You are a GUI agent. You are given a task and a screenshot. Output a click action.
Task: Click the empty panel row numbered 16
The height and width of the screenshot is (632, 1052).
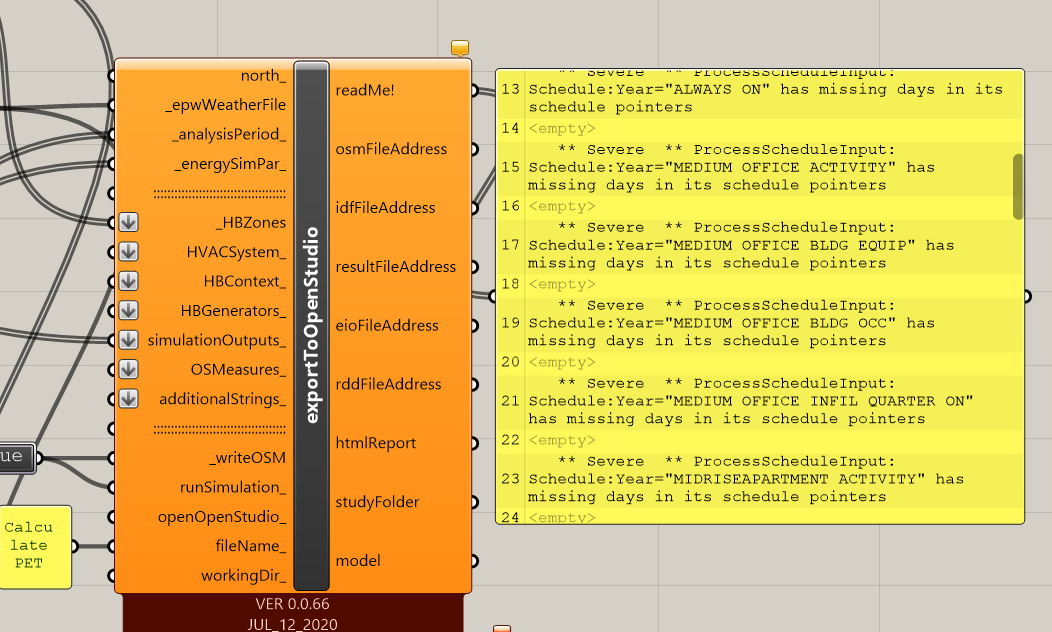click(760, 207)
